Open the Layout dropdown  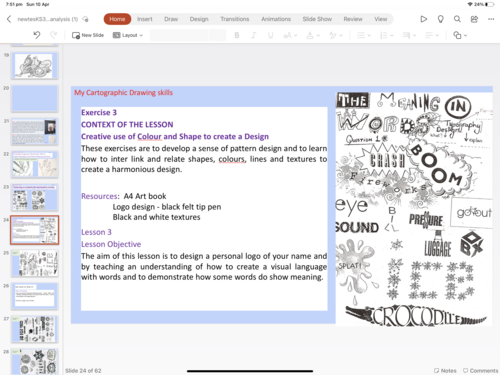pyautogui.click(x=128, y=35)
